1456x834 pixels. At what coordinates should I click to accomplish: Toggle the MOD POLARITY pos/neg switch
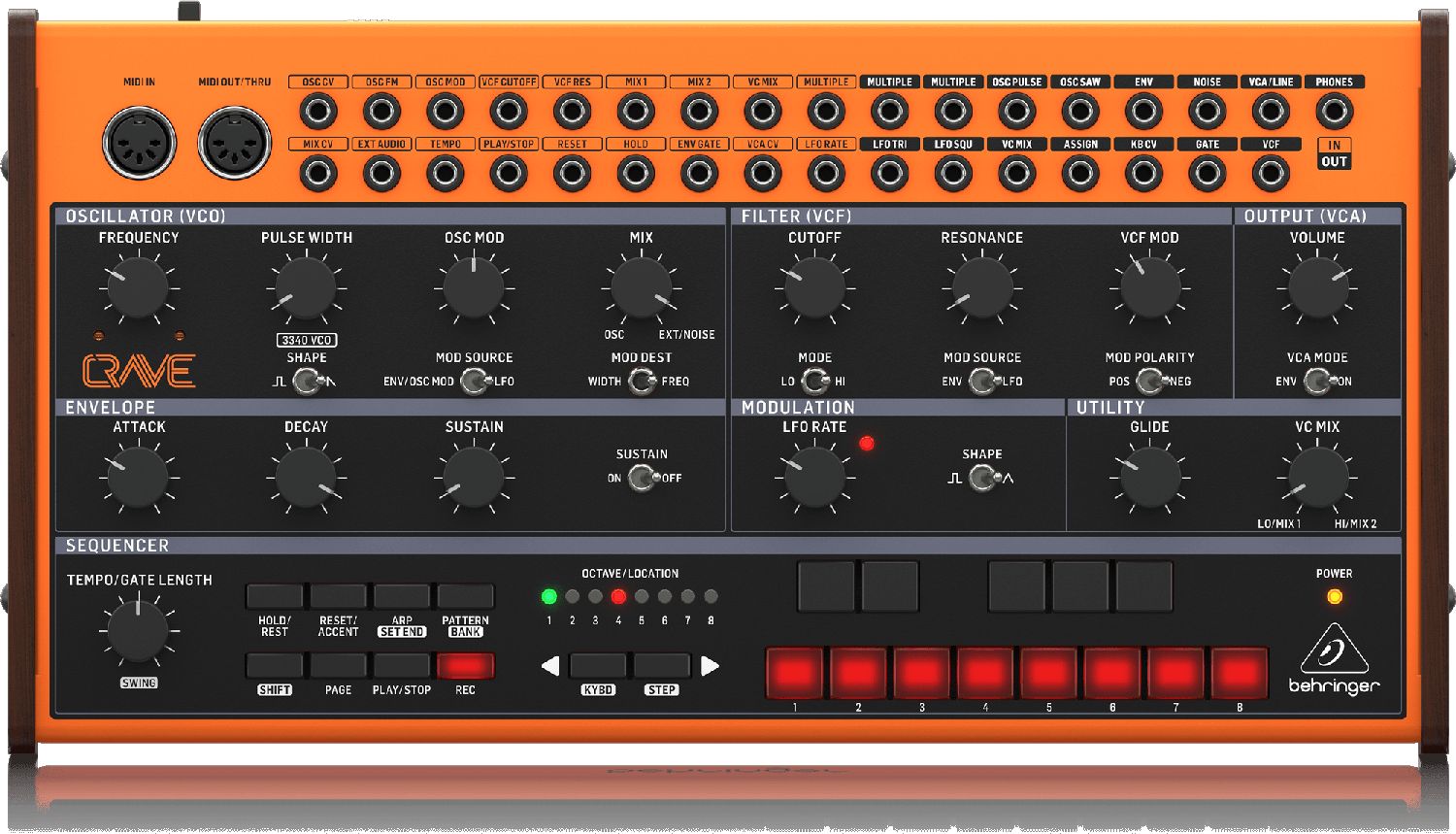1150,382
